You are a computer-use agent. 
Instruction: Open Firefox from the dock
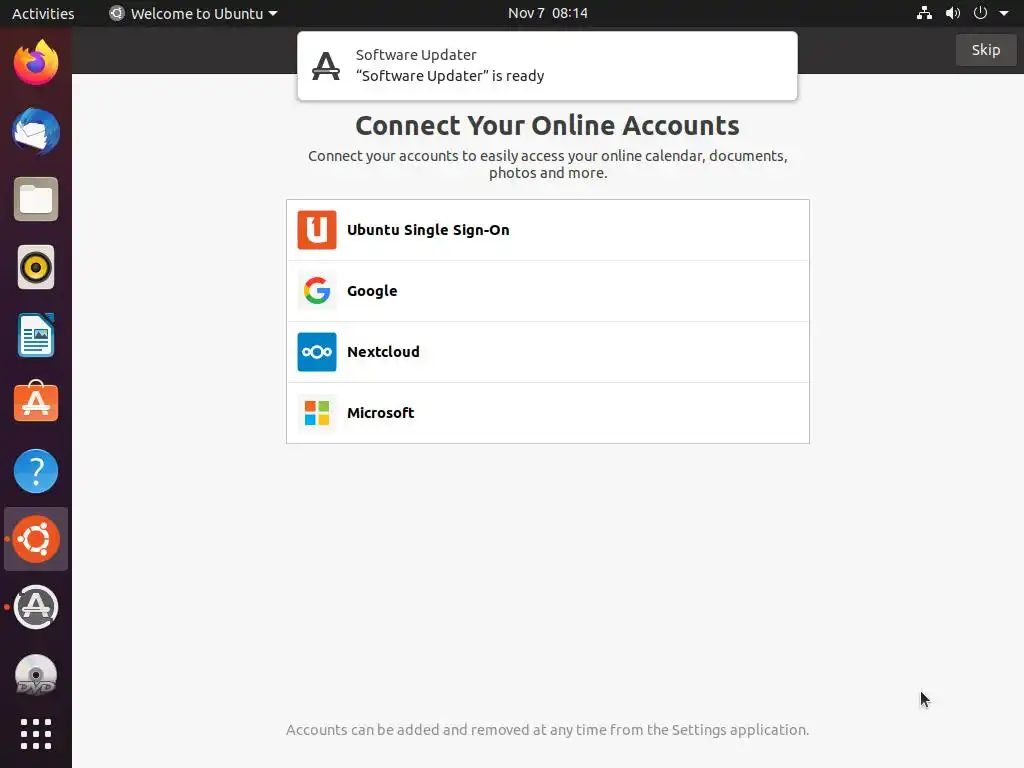tap(36, 63)
